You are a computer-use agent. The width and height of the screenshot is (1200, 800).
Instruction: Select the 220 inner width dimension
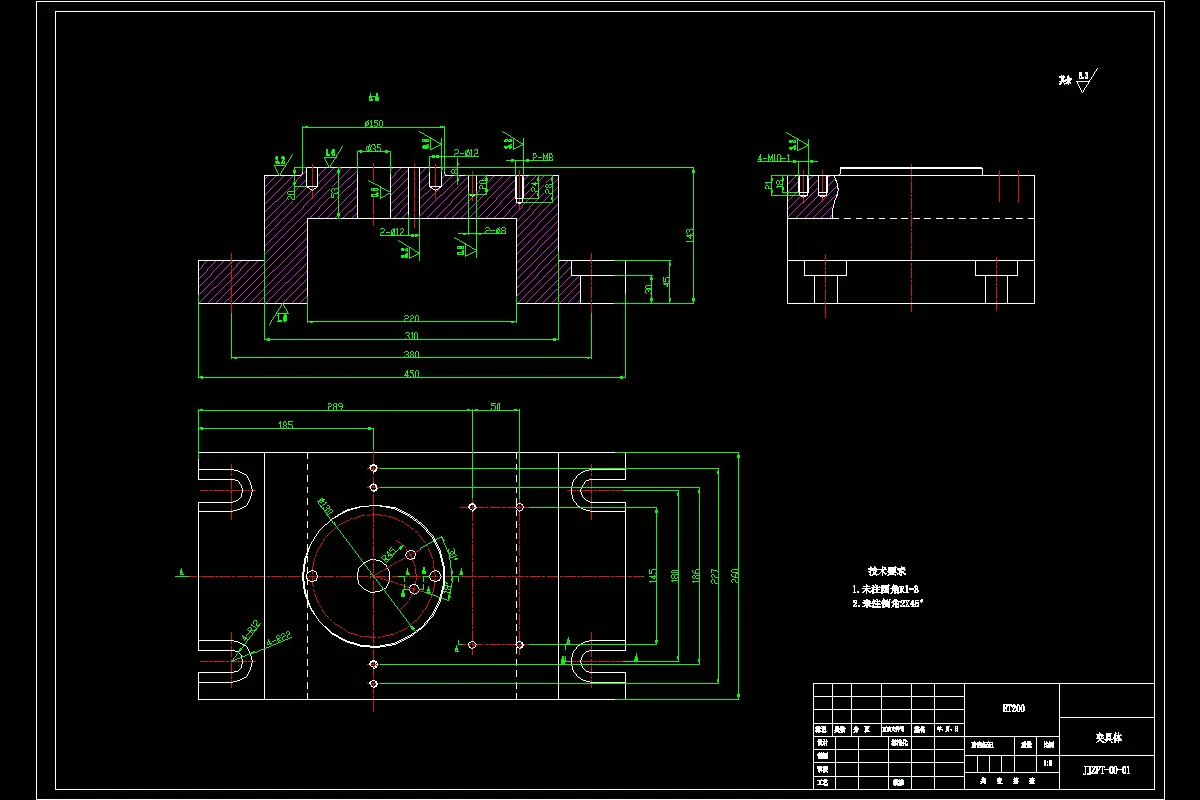click(x=411, y=318)
